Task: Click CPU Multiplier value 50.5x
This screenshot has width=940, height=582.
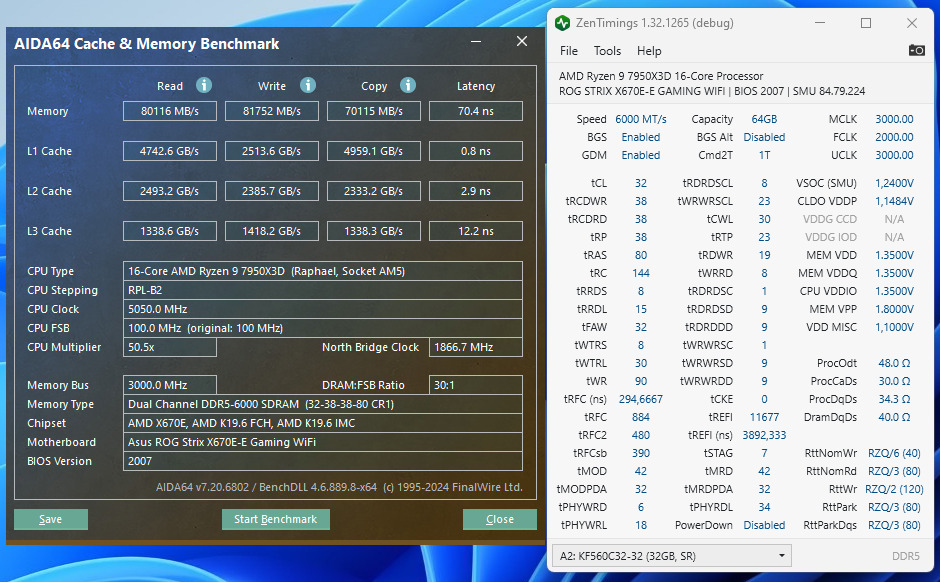Action: tap(170, 347)
